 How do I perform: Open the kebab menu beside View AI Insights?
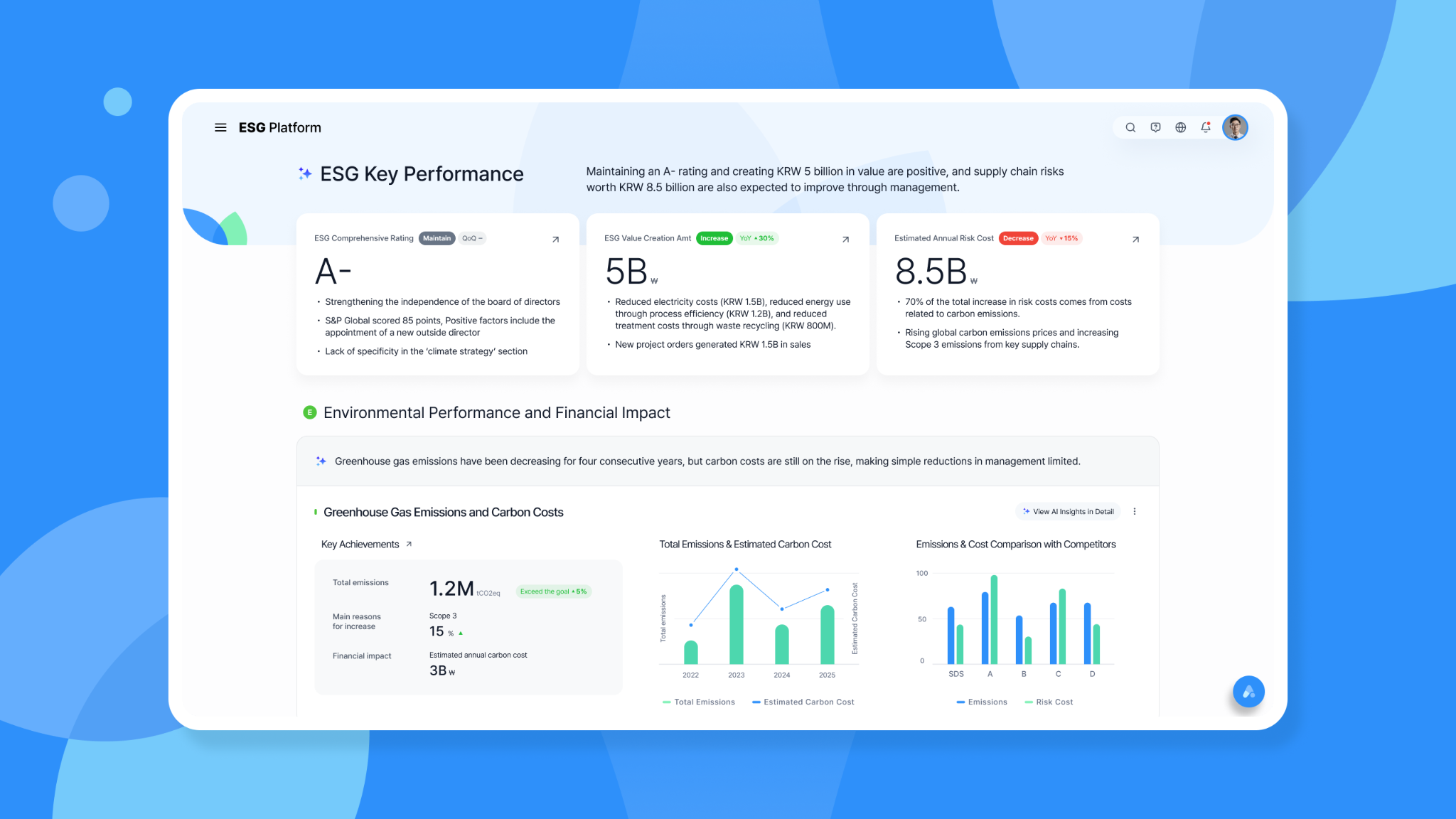pos(1135,511)
